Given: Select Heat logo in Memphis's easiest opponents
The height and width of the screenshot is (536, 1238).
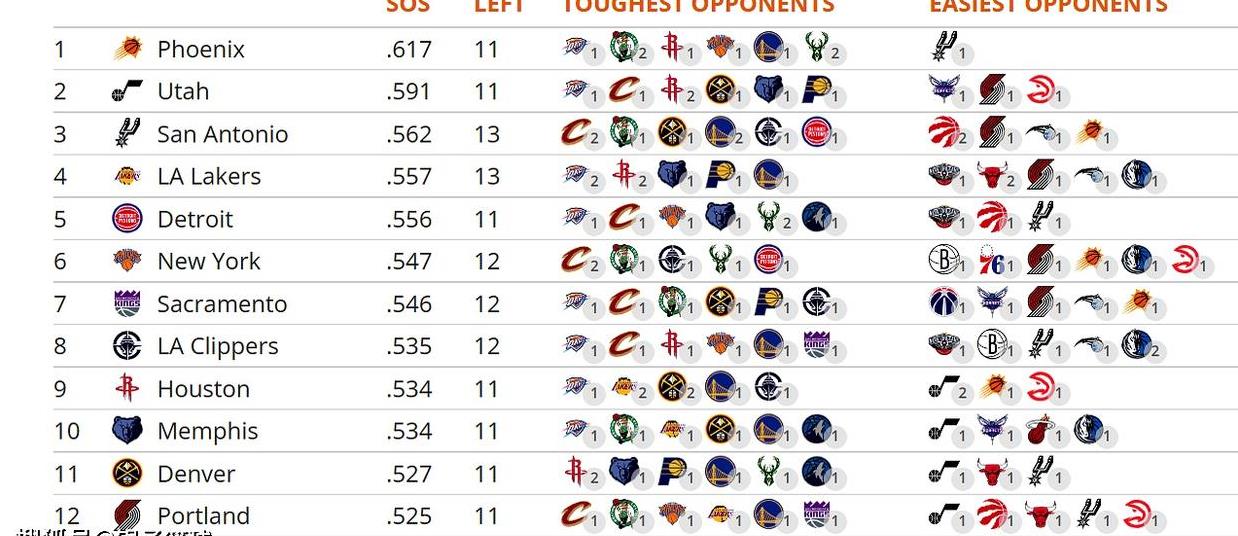Looking at the screenshot, I should click(1039, 431).
